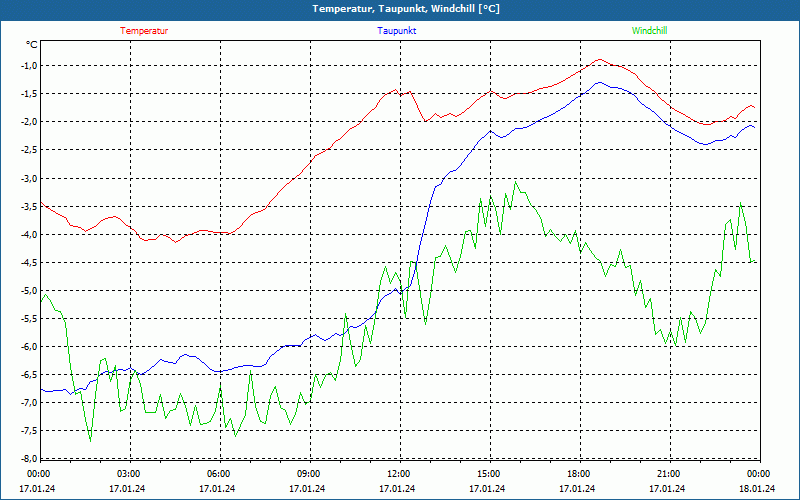Select the green 'Windchill' legend label
800x500 pixels.
click(x=649, y=31)
